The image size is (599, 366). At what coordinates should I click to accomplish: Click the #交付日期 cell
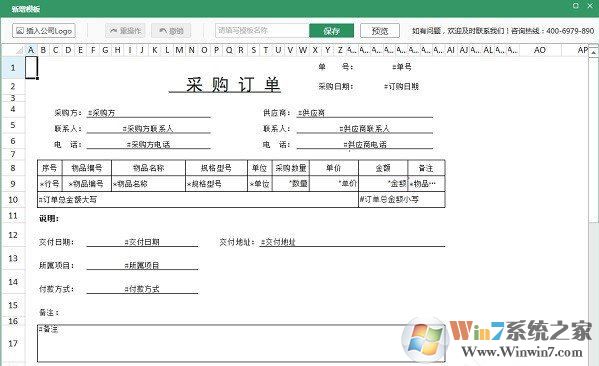[x=142, y=242]
